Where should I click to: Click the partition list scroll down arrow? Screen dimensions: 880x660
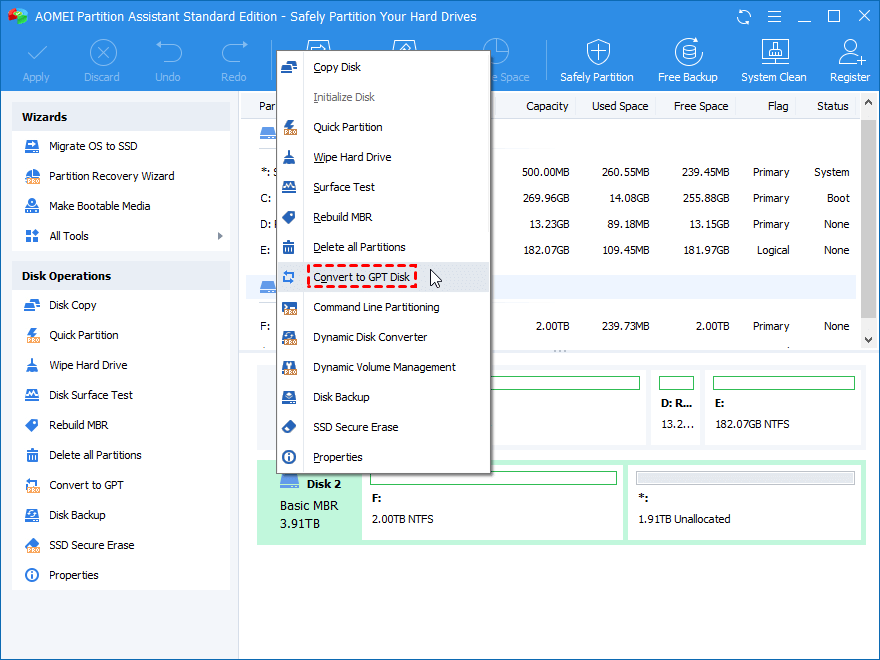868,340
